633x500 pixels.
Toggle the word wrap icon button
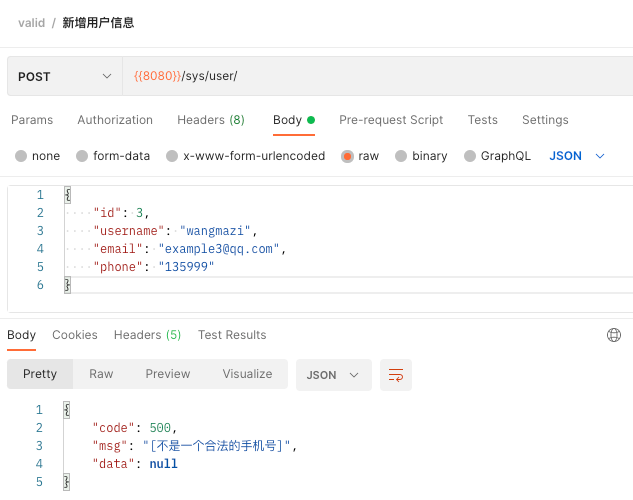[396, 375]
